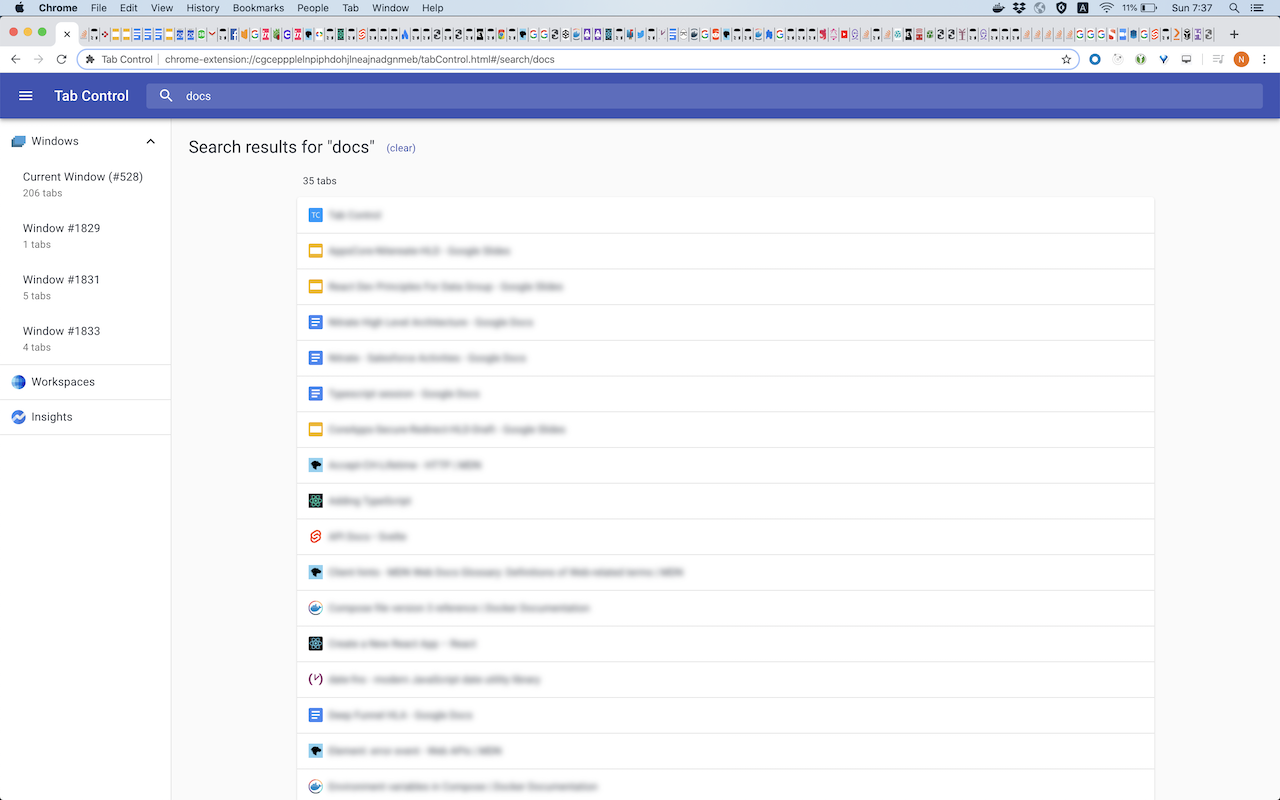Viewport: 1280px width, 800px height.
Task: Click the Docker whale menu bar icon
Action: [998, 8]
